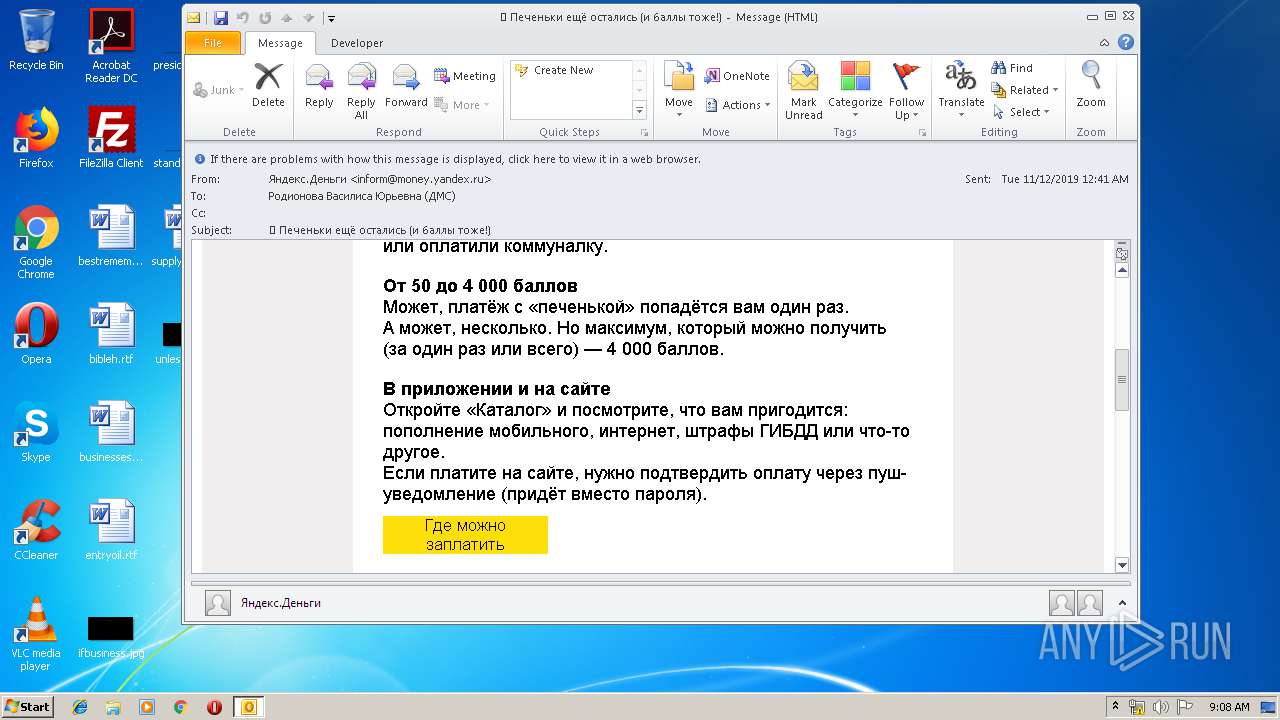The image size is (1280, 720).
Task: Open the Translate tool
Action: click(x=961, y=91)
